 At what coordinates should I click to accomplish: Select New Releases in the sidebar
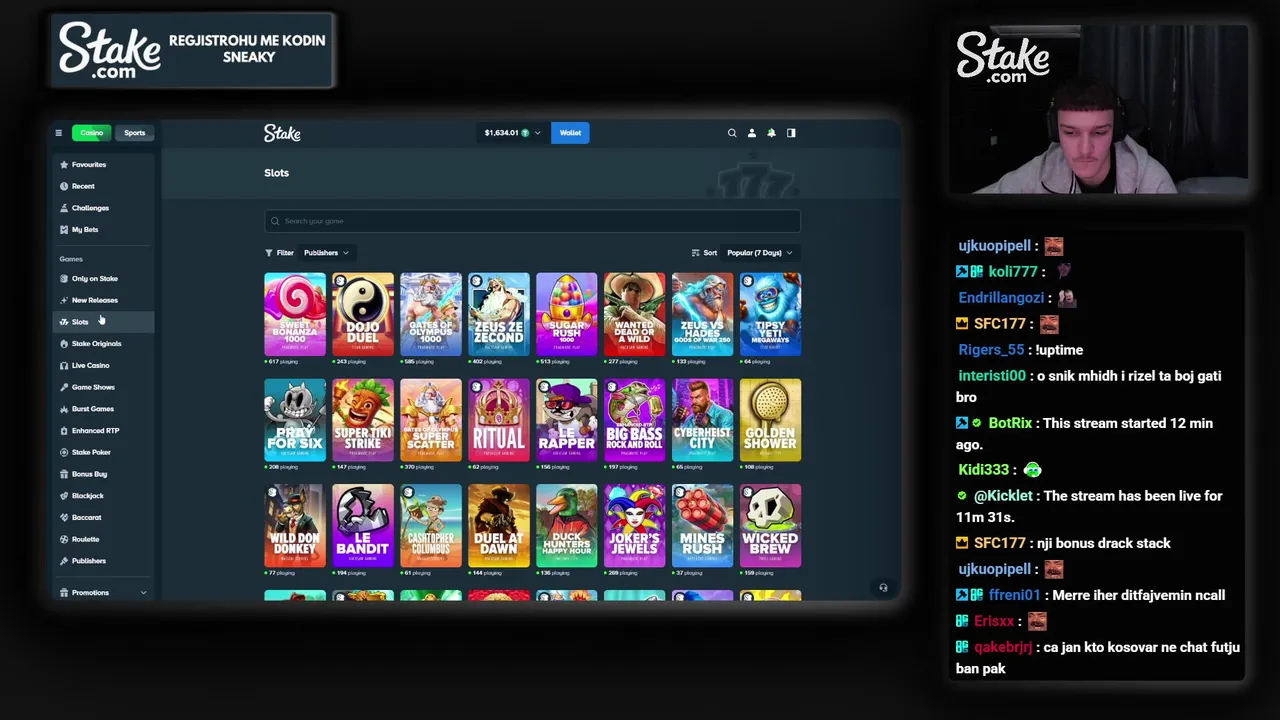[x=103, y=300]
